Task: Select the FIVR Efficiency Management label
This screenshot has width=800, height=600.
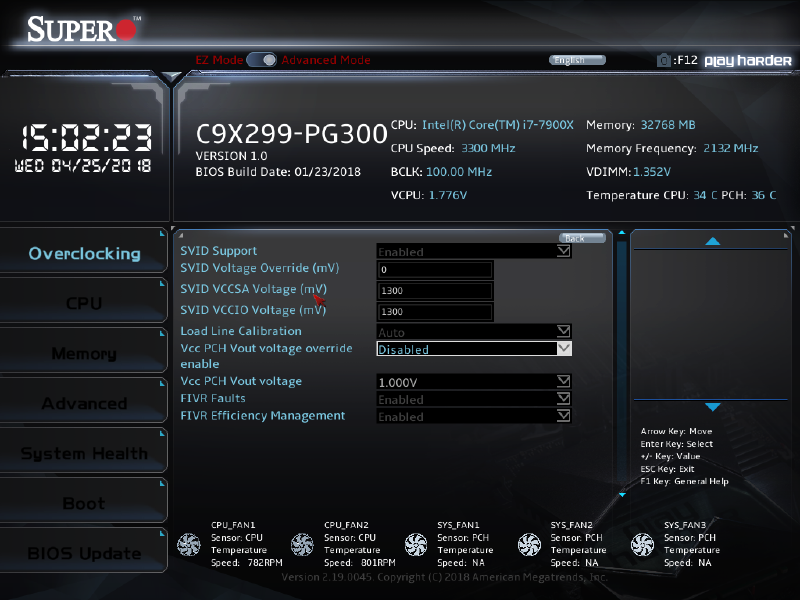Action: [x=263, y=416]
